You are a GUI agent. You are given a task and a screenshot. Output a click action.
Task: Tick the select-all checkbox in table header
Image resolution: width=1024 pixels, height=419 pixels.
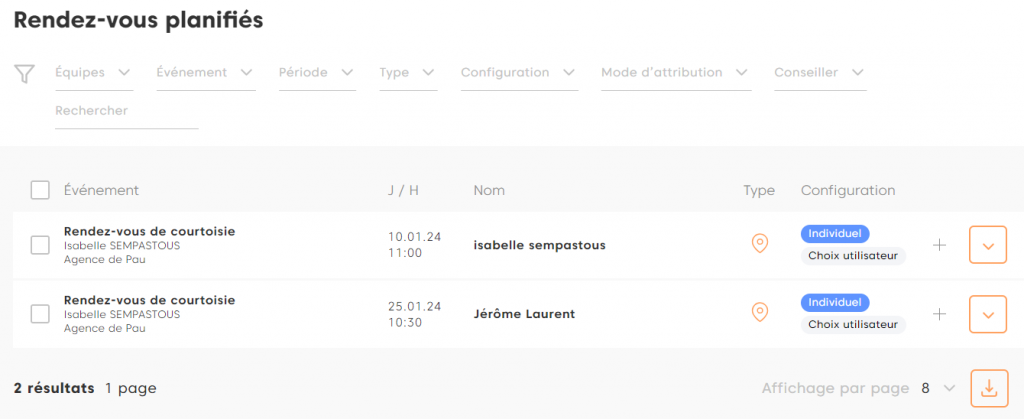coord(40,190)
